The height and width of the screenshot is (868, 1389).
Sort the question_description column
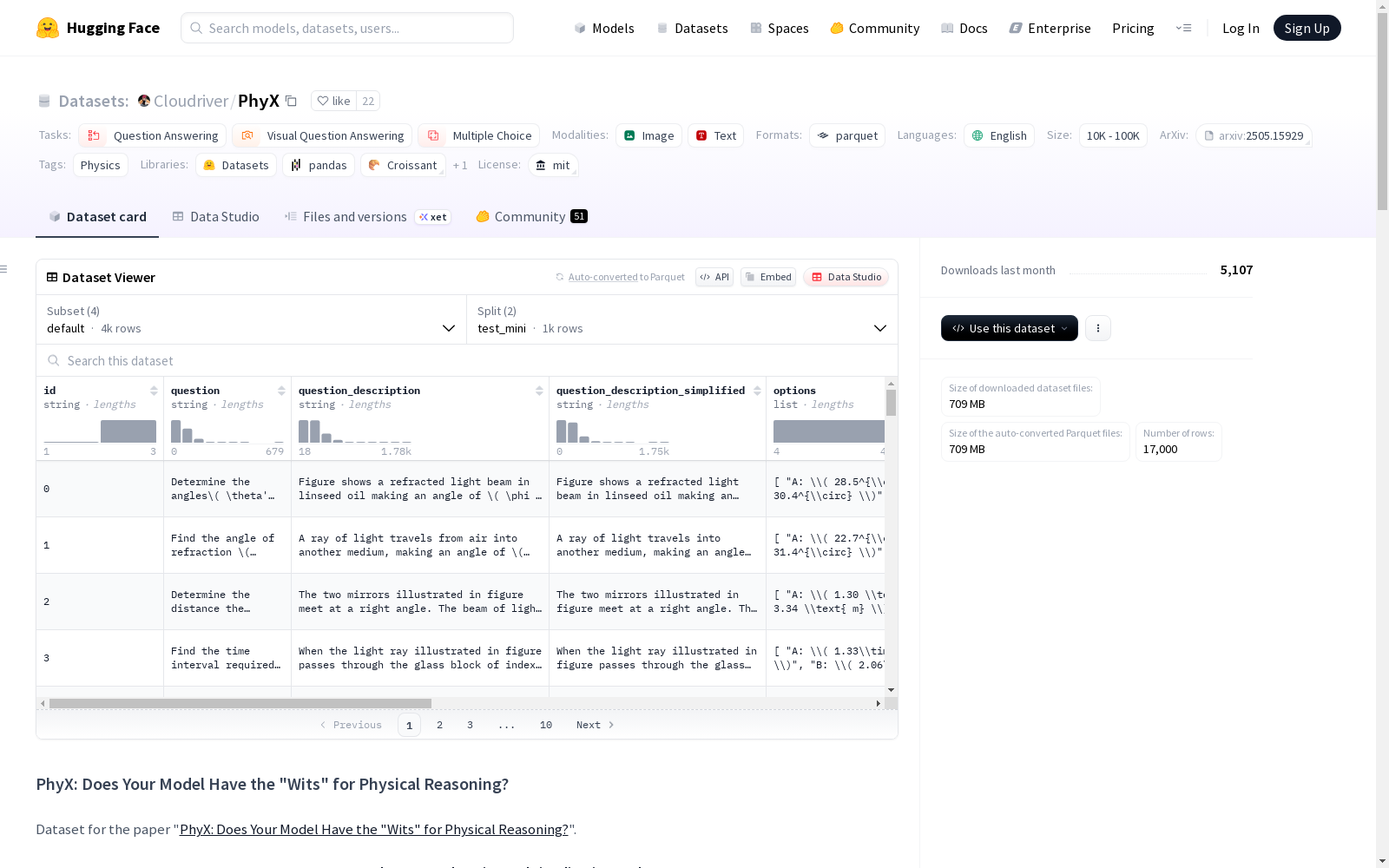click(x=539, y=391)
